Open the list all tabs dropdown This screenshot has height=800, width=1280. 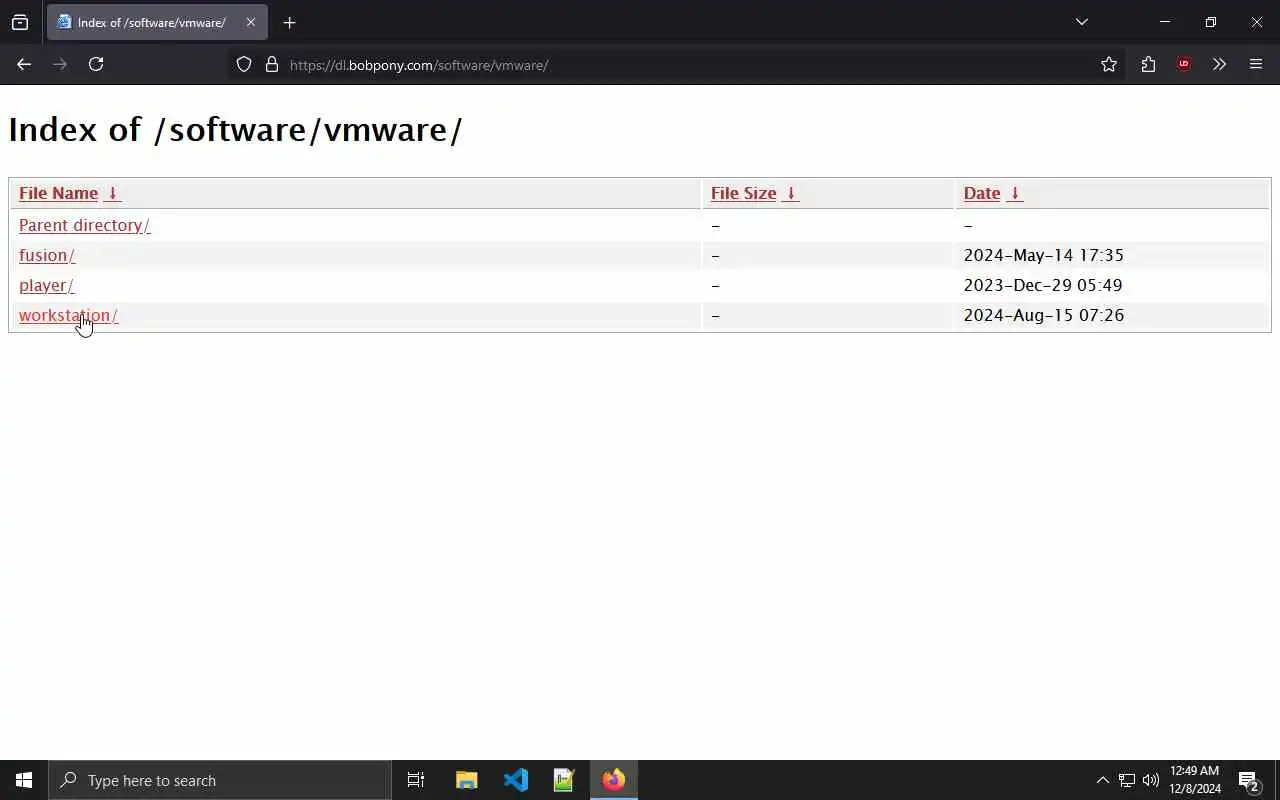(1081, 22)
